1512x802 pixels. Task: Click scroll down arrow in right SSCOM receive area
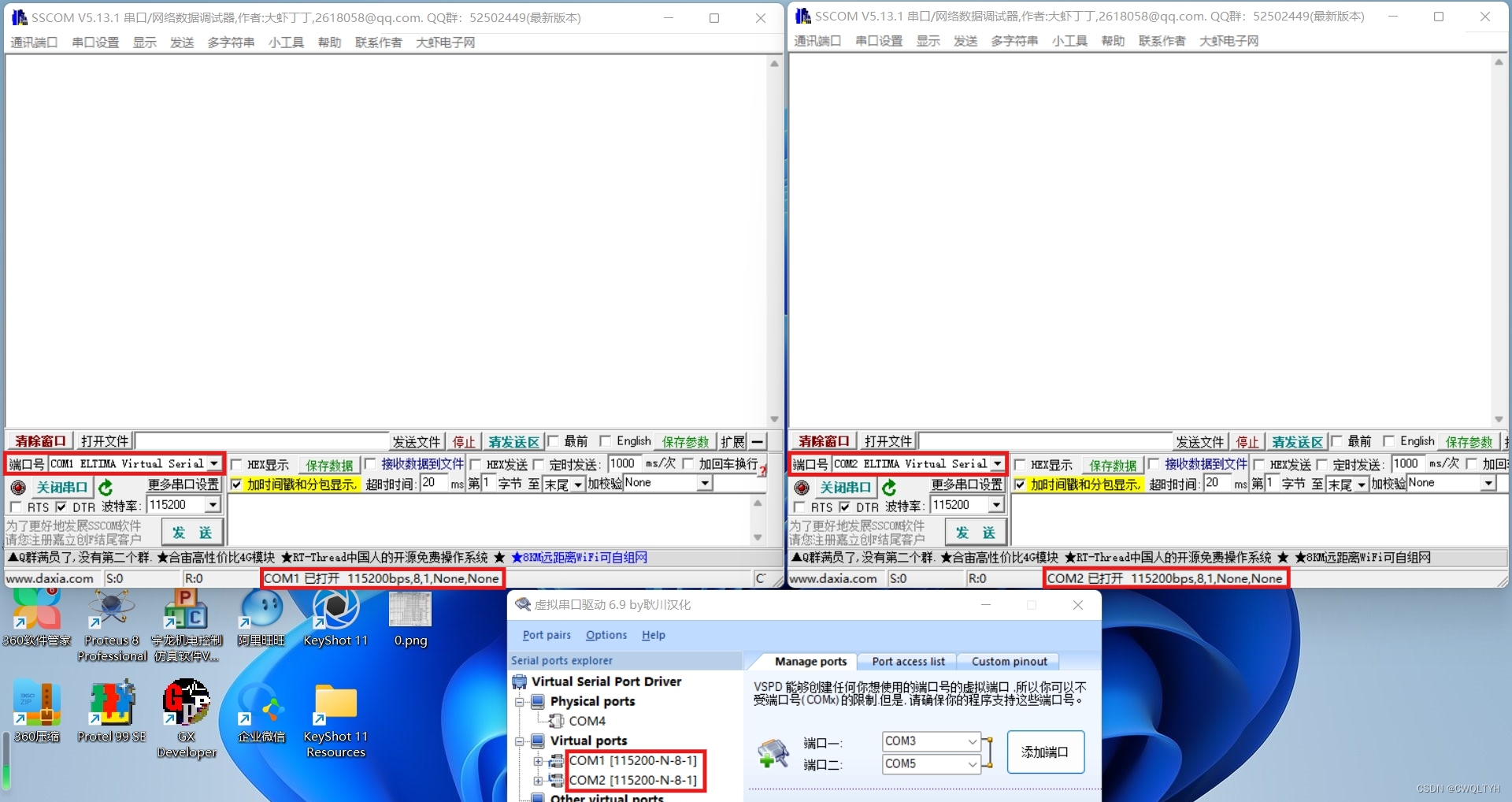pyautogui.click(x=1499, y=419)
